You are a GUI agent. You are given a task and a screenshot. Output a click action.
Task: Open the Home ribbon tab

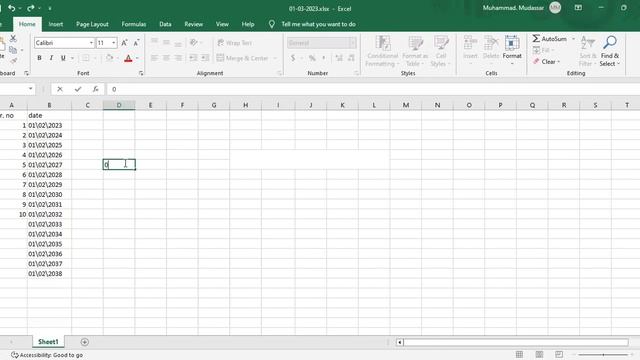coord(27,24)
